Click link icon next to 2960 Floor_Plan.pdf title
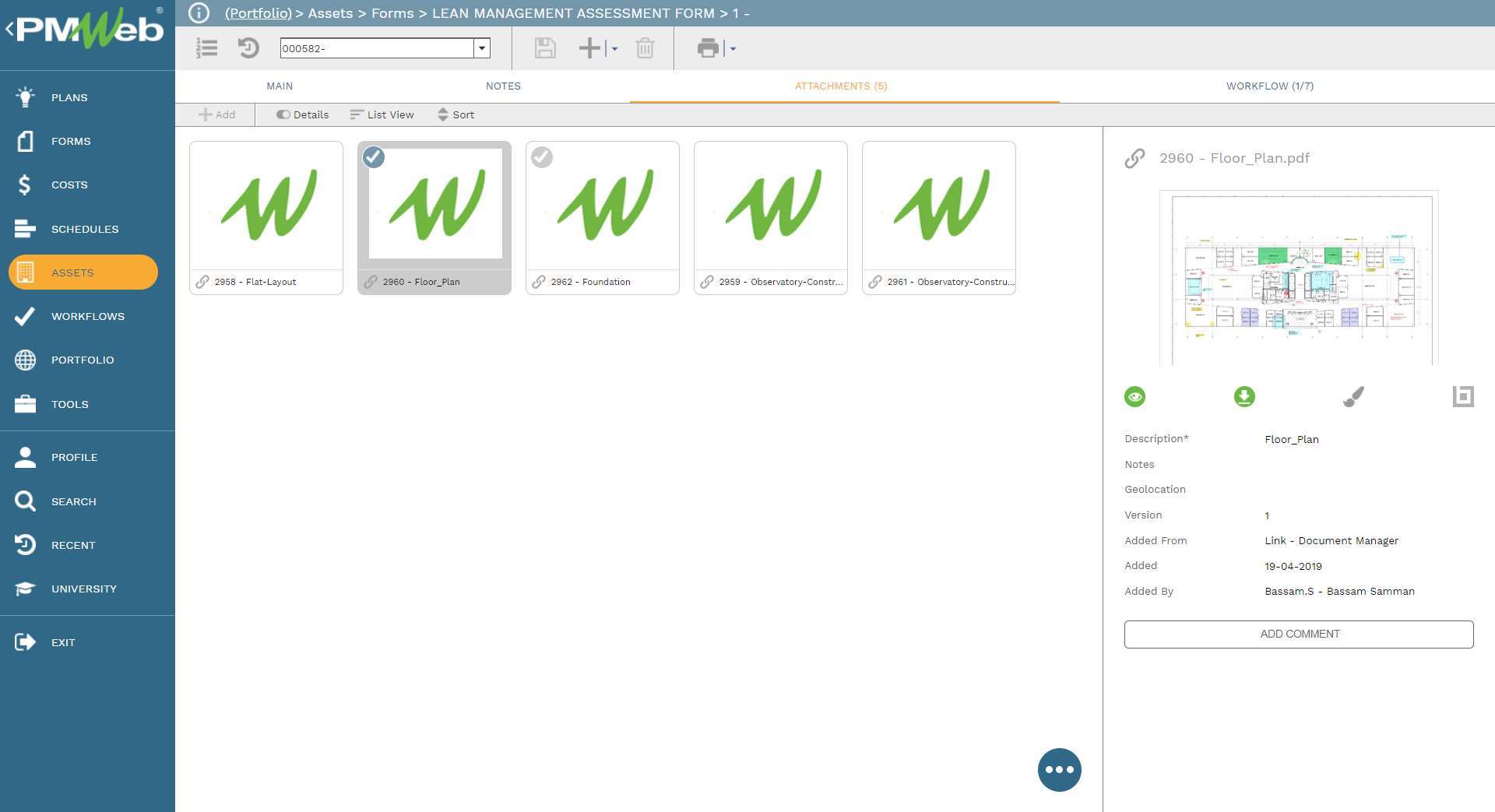Image resolution: width=1495 pixels, height=812 pixels. tap(1134, 158)
